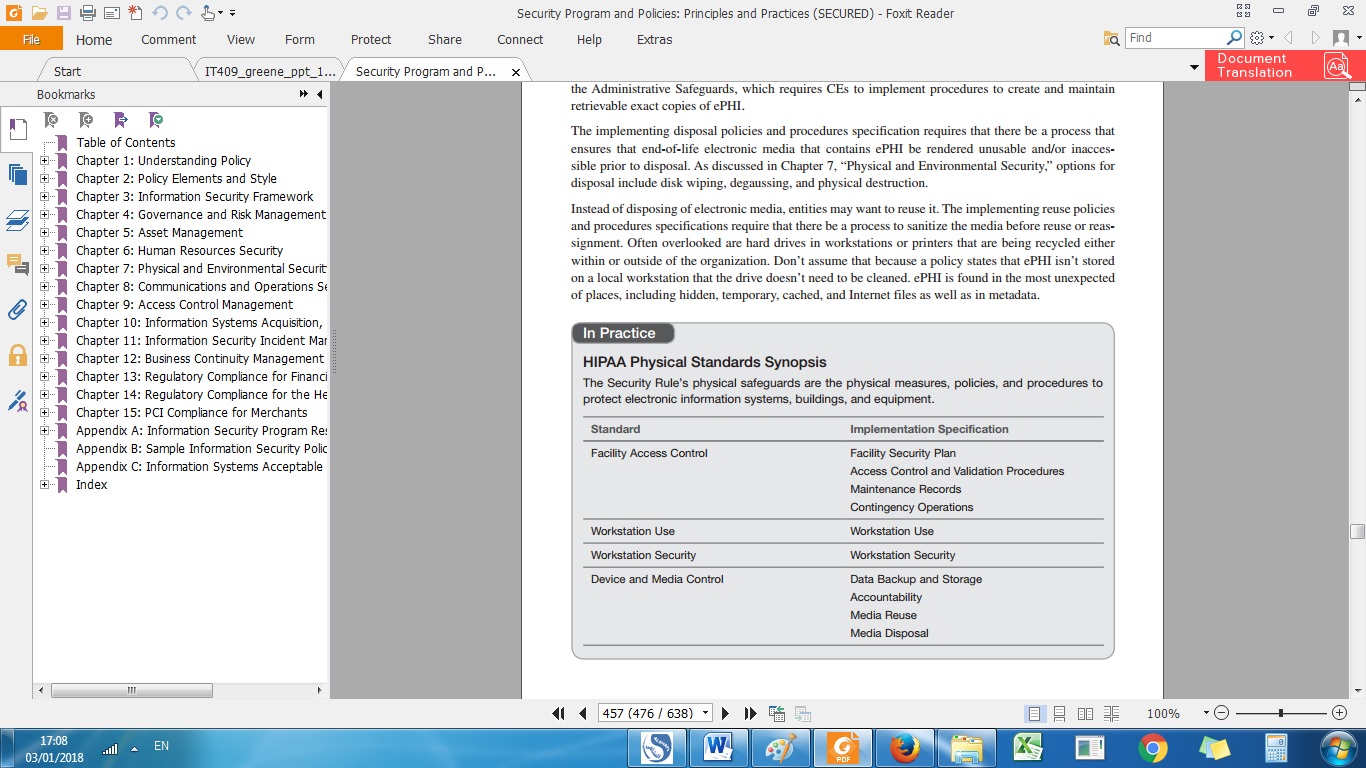Open the Comment ribbon tab
This screenshot has width=1366, height=768.
tap(168, 40)
